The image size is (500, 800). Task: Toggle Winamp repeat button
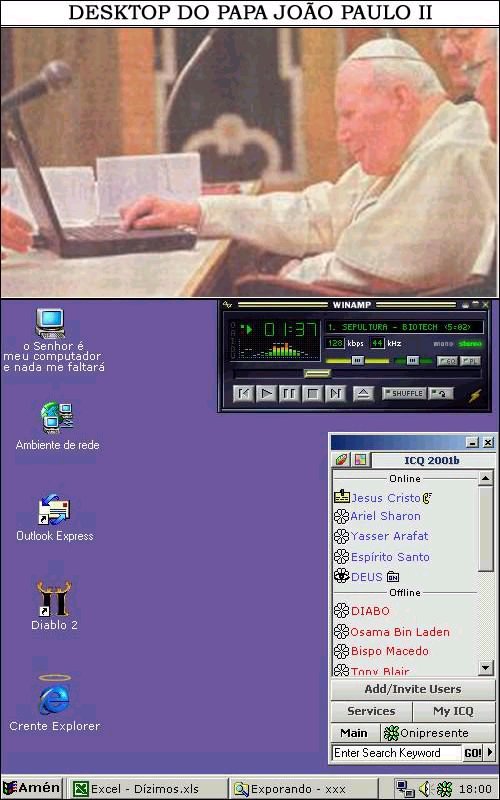[441, 393]
